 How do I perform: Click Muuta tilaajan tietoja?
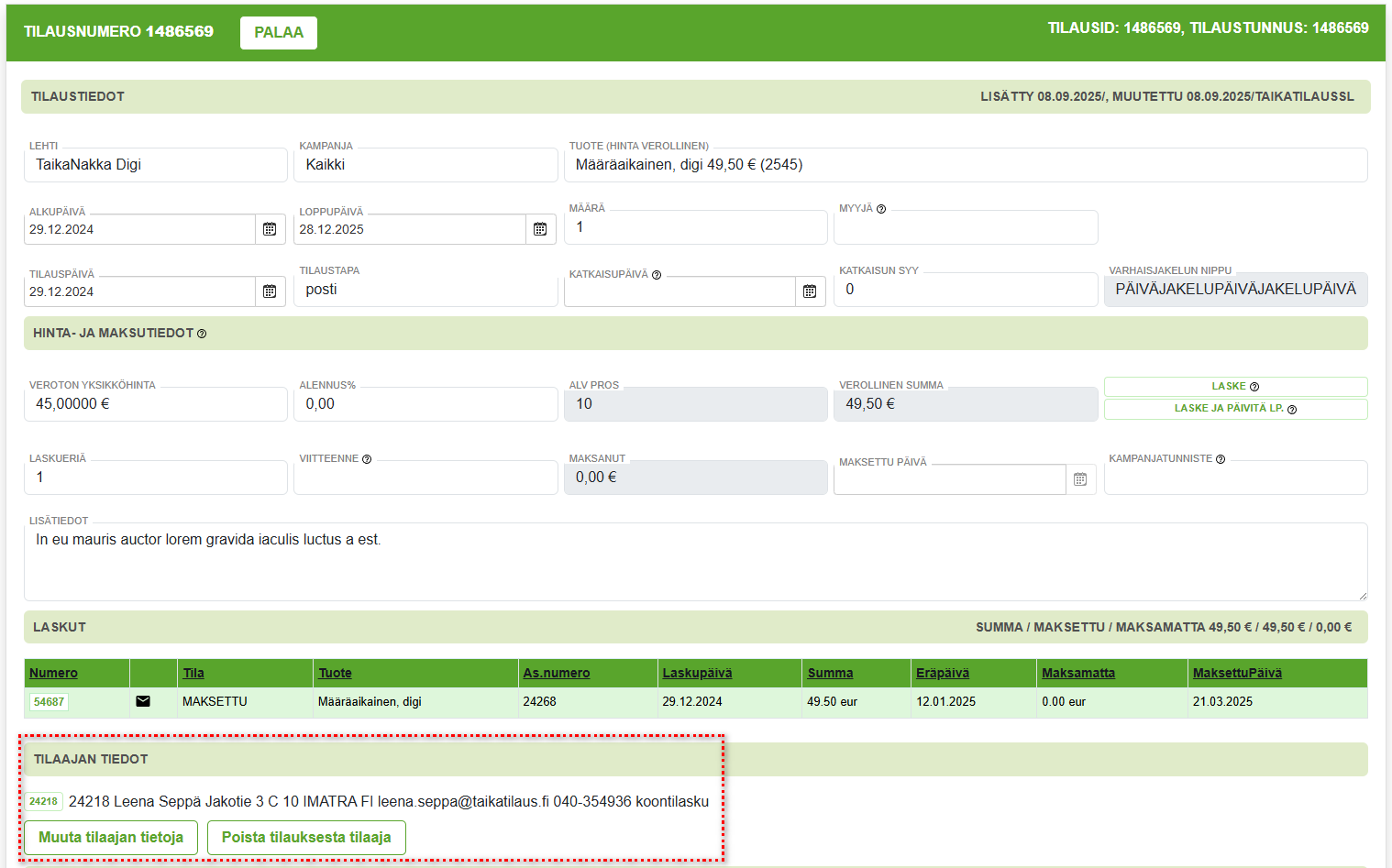click(111, 837)
